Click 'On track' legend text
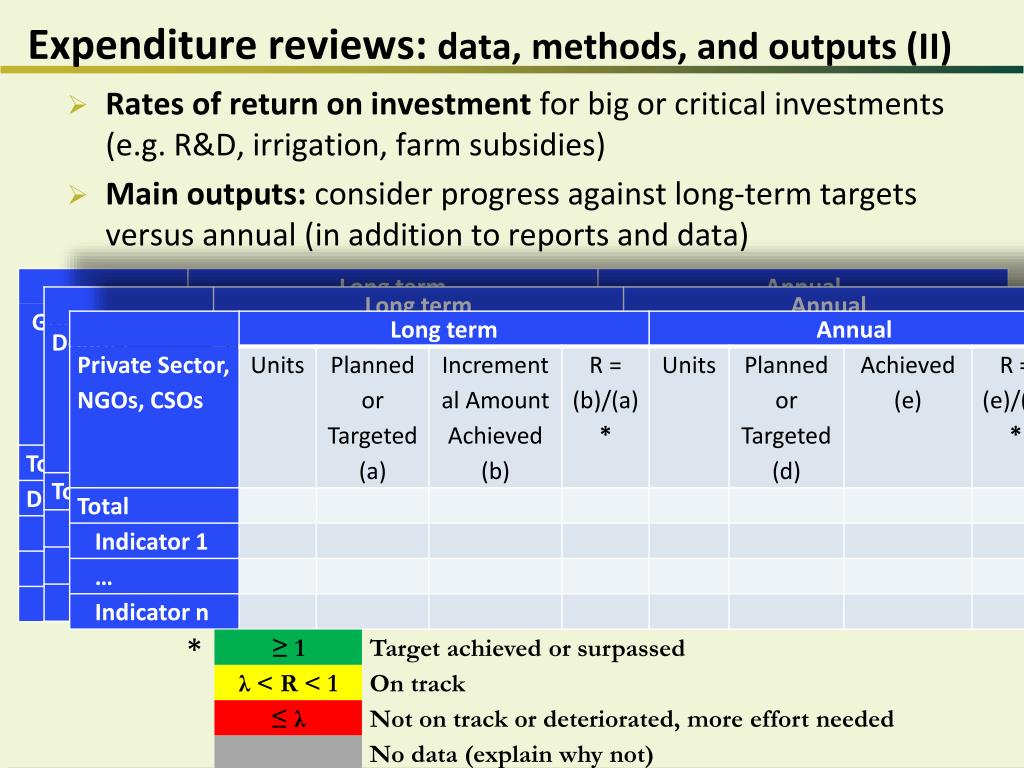1024x768 pixels. tap(417, 684)
